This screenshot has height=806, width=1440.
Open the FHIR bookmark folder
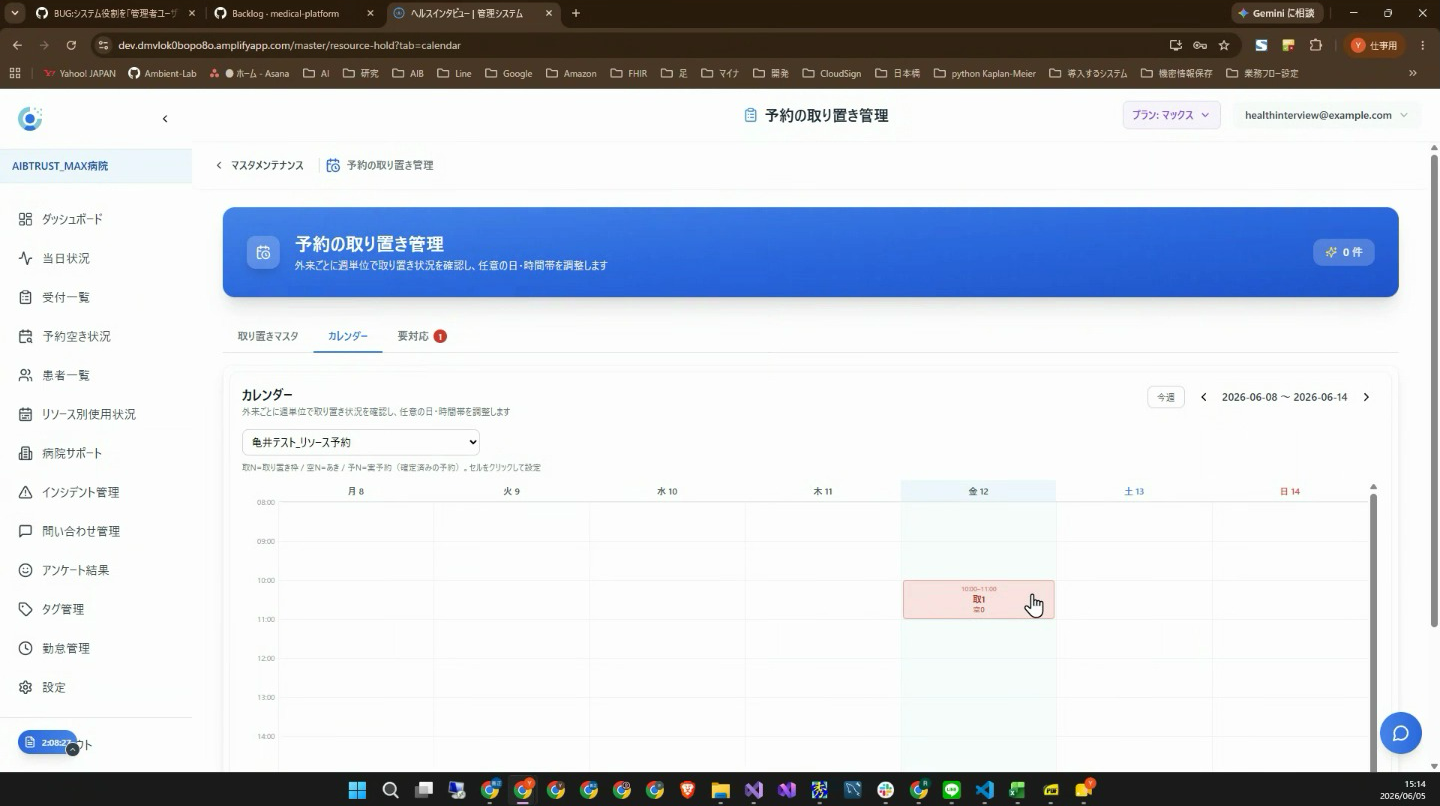tap(628, 73)
